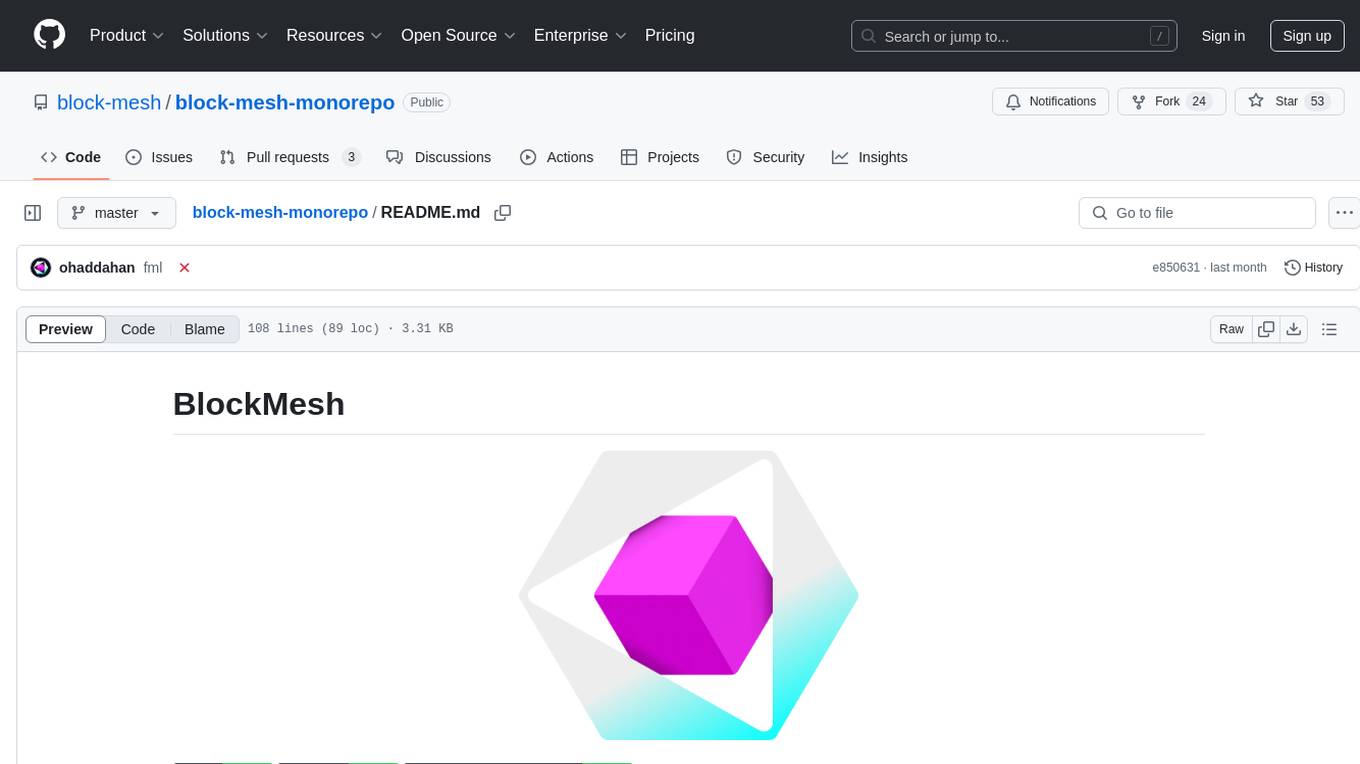Open the block-mesh-monorepo repository link in header
Image resolution: width=1360 pixels, height=764 pixels.
pyautogui.click(x=285, y=102)
